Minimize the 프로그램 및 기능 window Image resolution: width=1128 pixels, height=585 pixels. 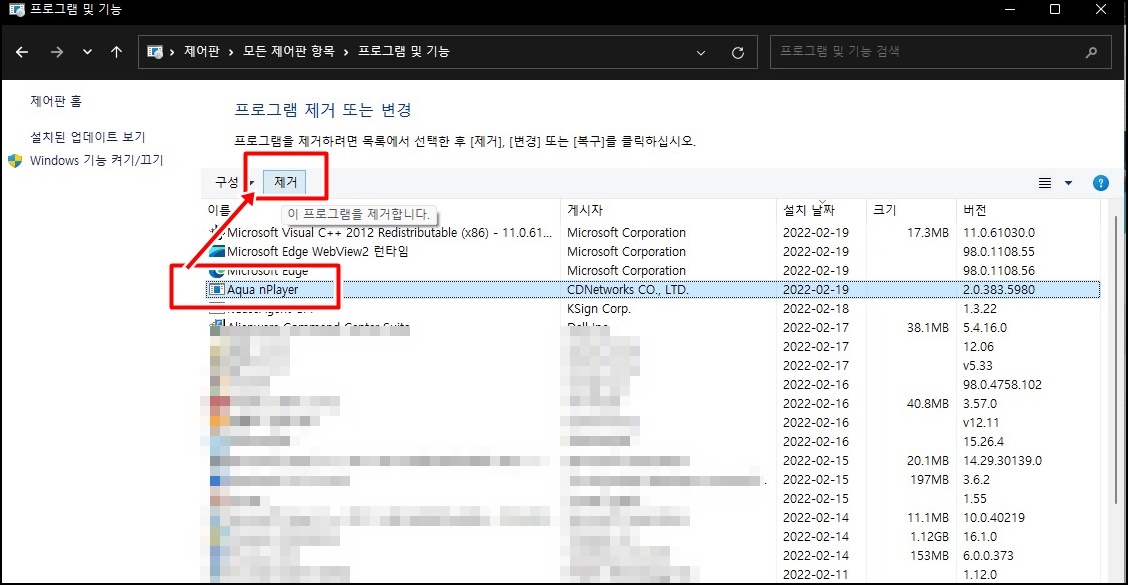tap(1010, 9)
